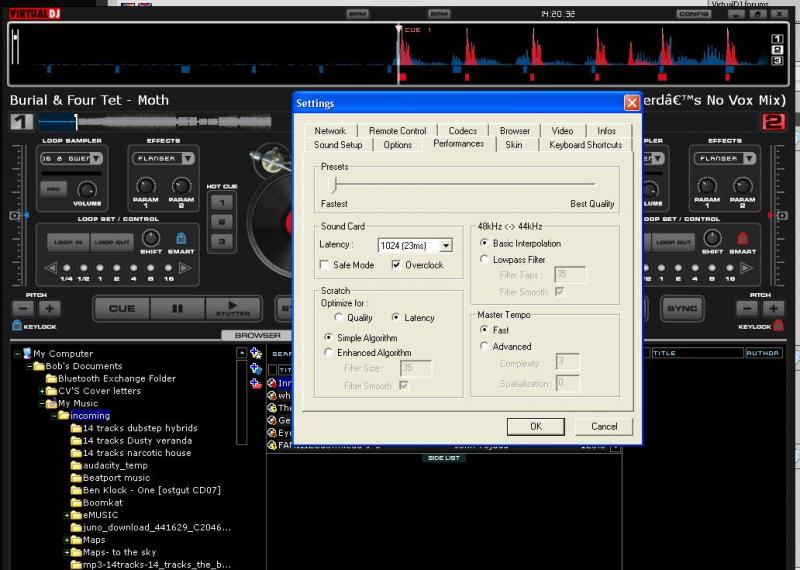Click the Presets quality slider track

click(x=465, y=184)
